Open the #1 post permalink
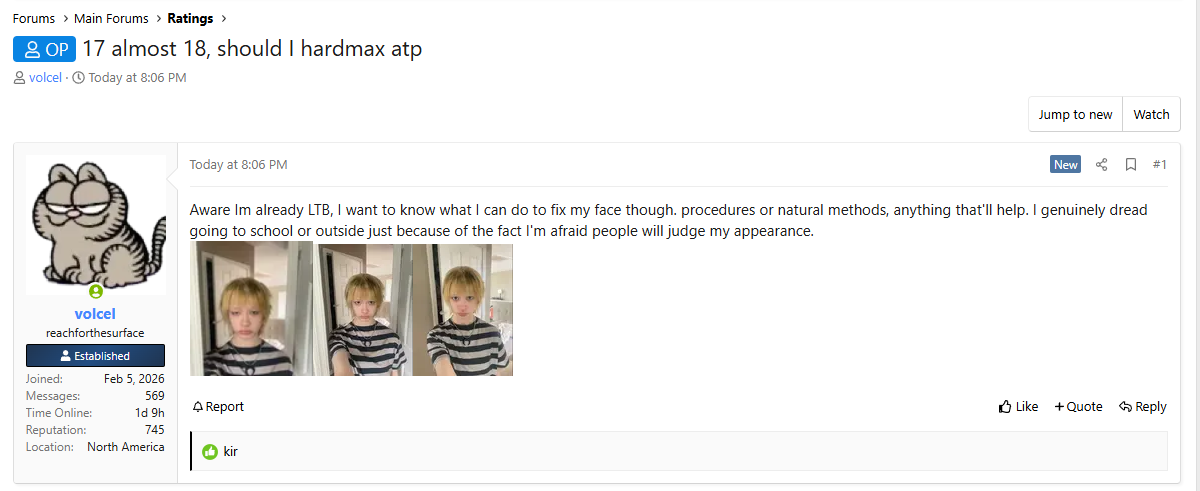 [x=1159, y=165]
